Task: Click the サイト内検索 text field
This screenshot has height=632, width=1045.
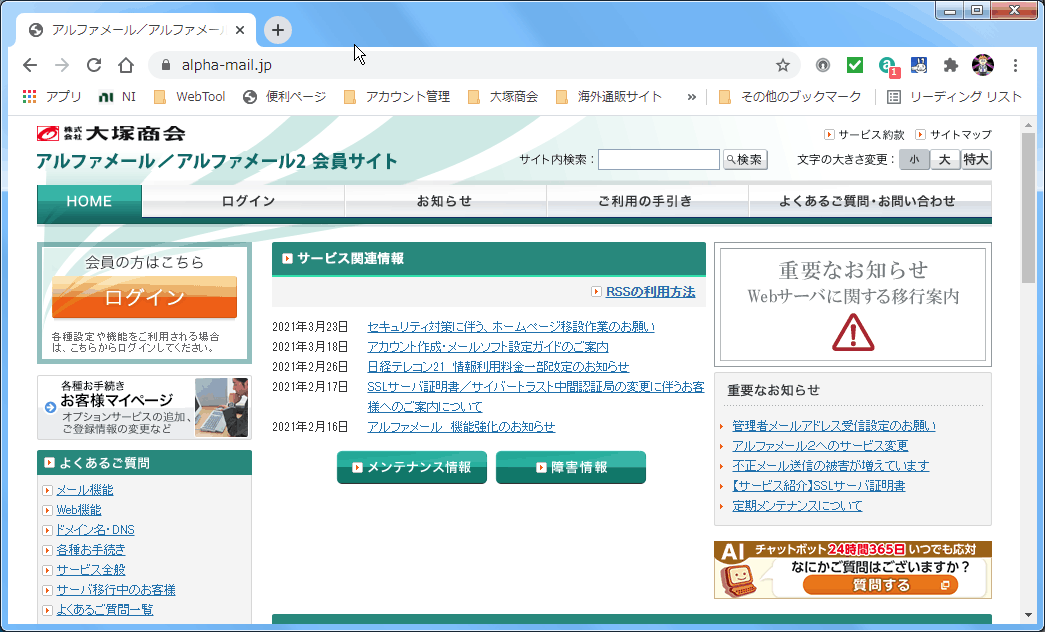Action: (x=658, y=159)
